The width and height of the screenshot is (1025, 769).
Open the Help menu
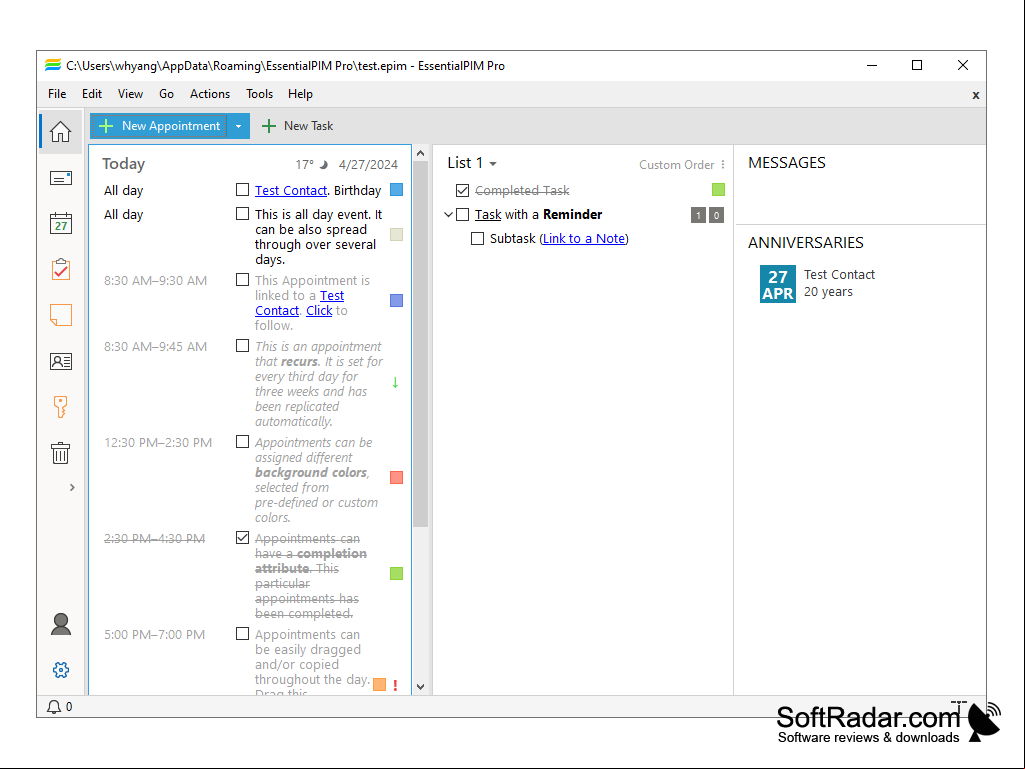pos(300,94)
